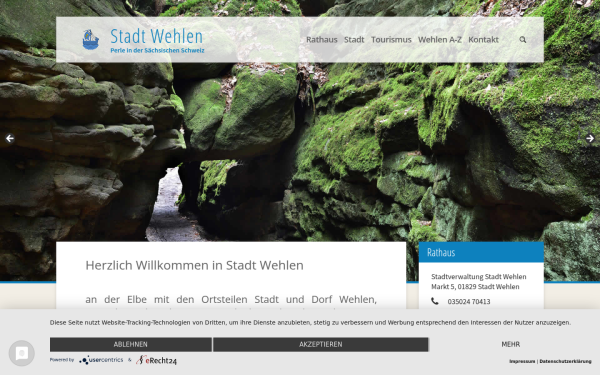Click the Stadt Wehlen crest logo
Image resolution: width=600 pixels, height=375 pixels.
click(91, 40)
